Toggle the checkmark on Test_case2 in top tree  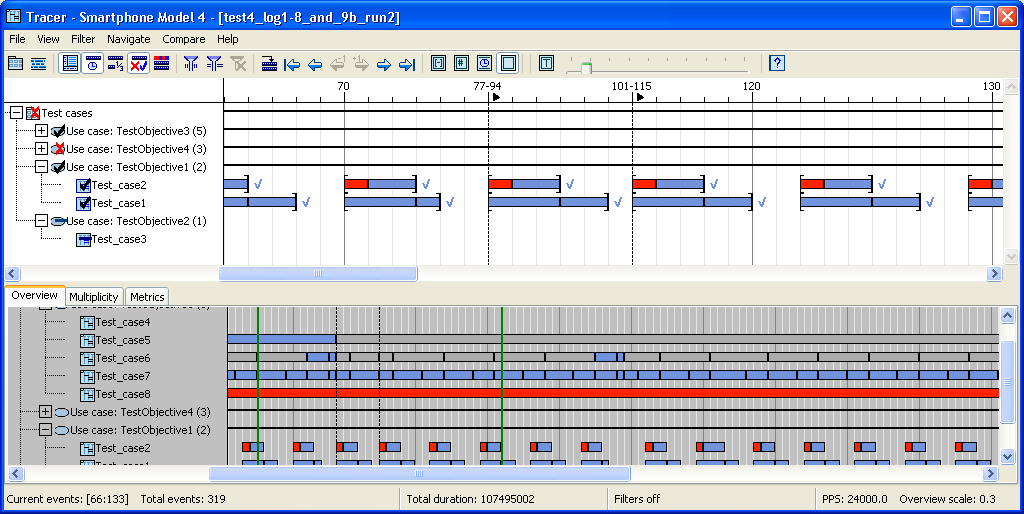point(84,185)
